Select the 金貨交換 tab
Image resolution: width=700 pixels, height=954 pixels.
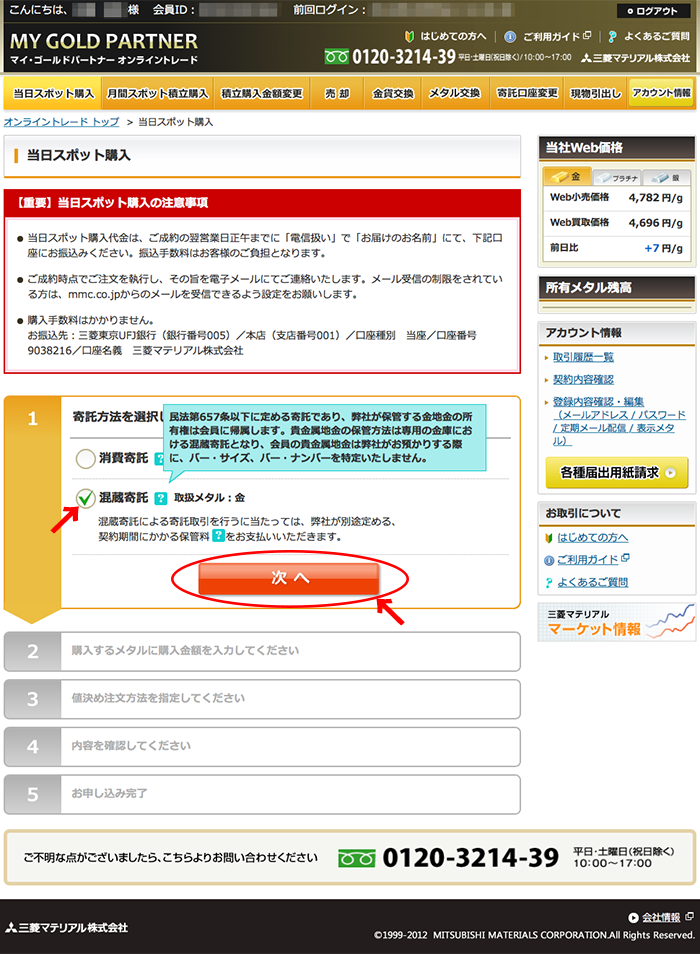point(393,93)
